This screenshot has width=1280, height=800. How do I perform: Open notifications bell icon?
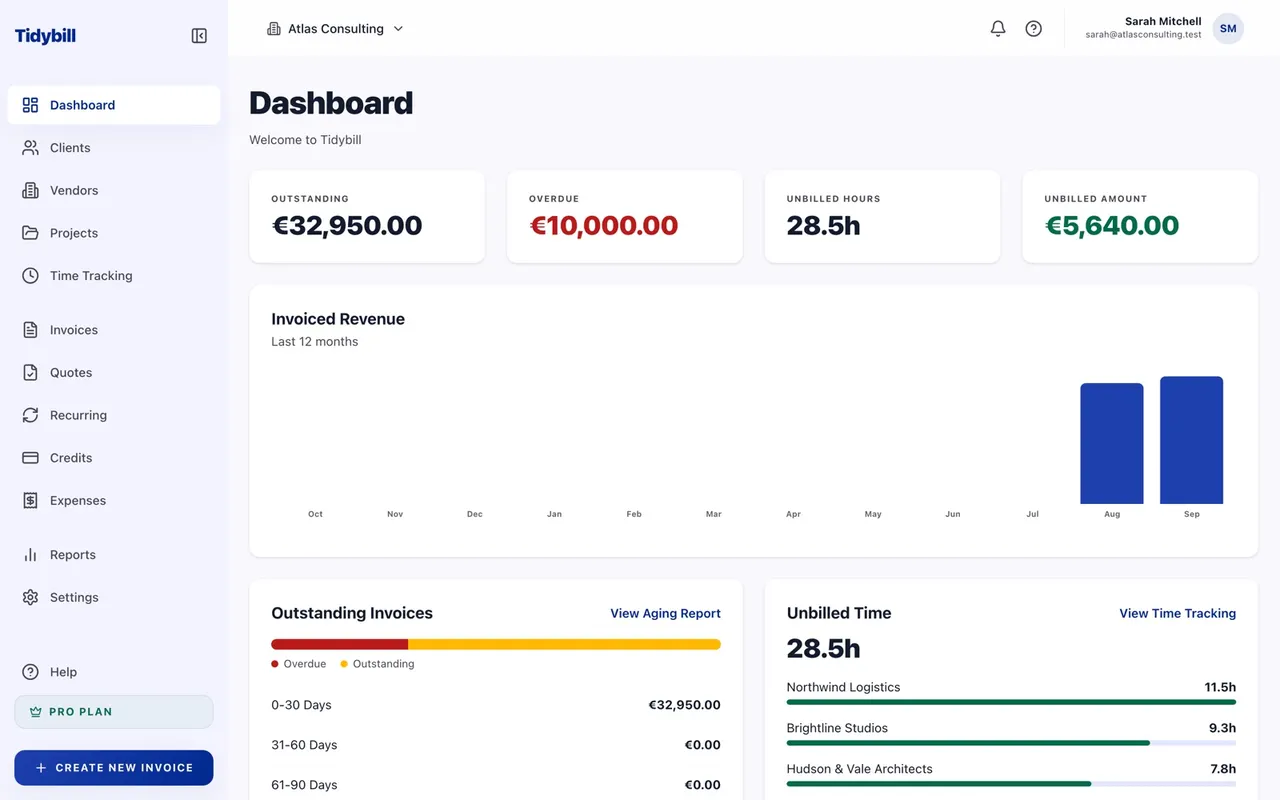[998, 29]
